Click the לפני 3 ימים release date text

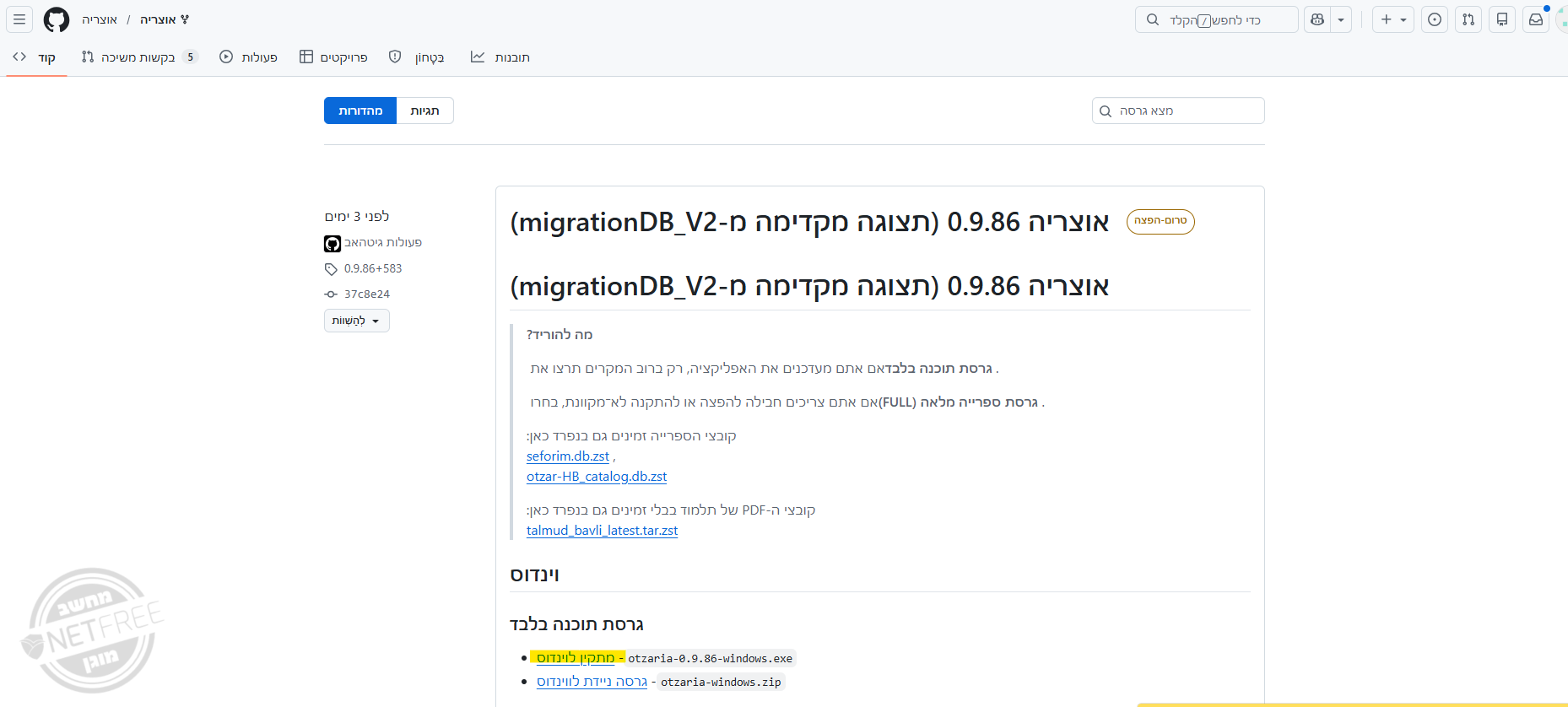[357, 217]
